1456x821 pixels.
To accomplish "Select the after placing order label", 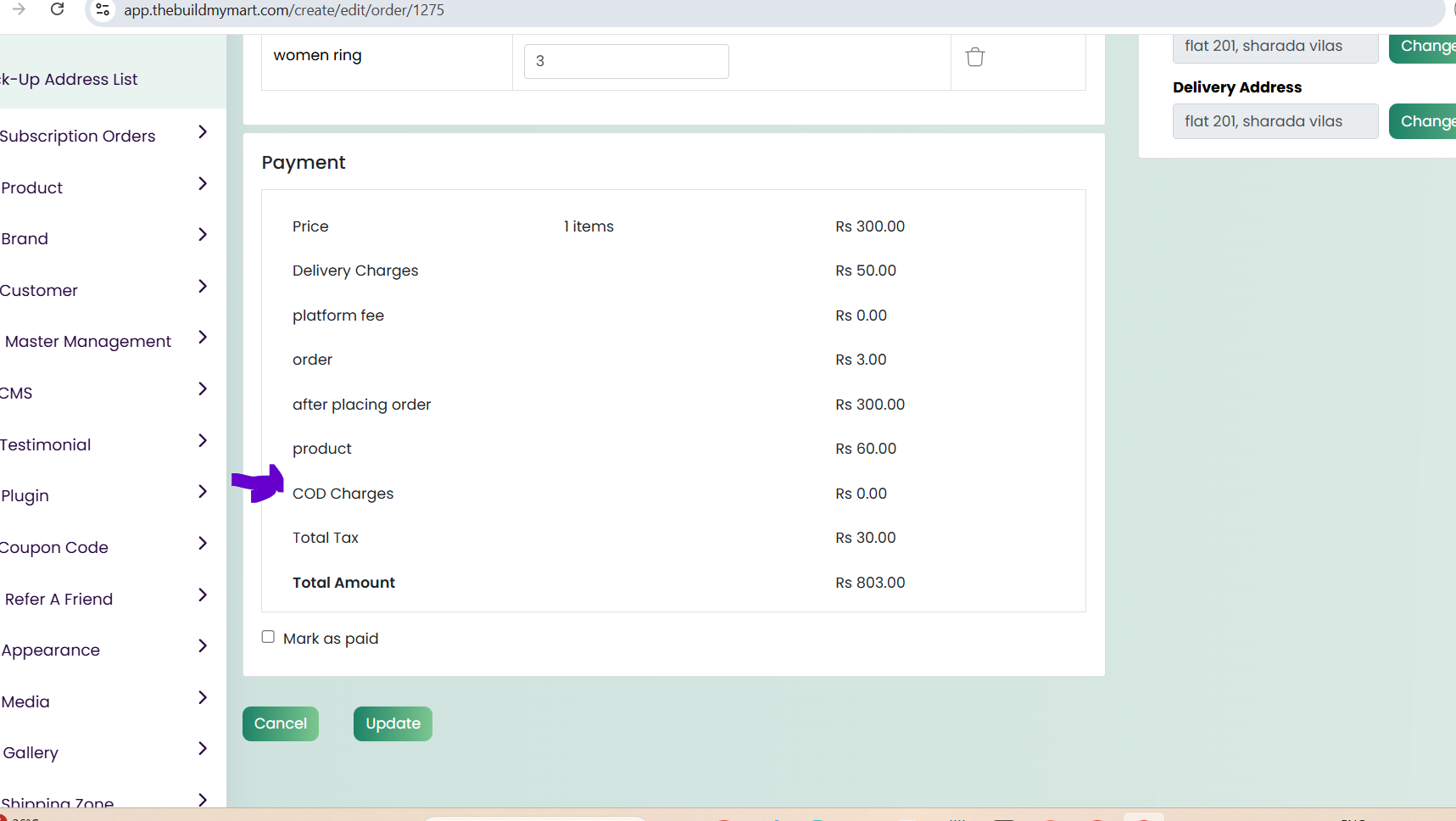I will (361, 405).
